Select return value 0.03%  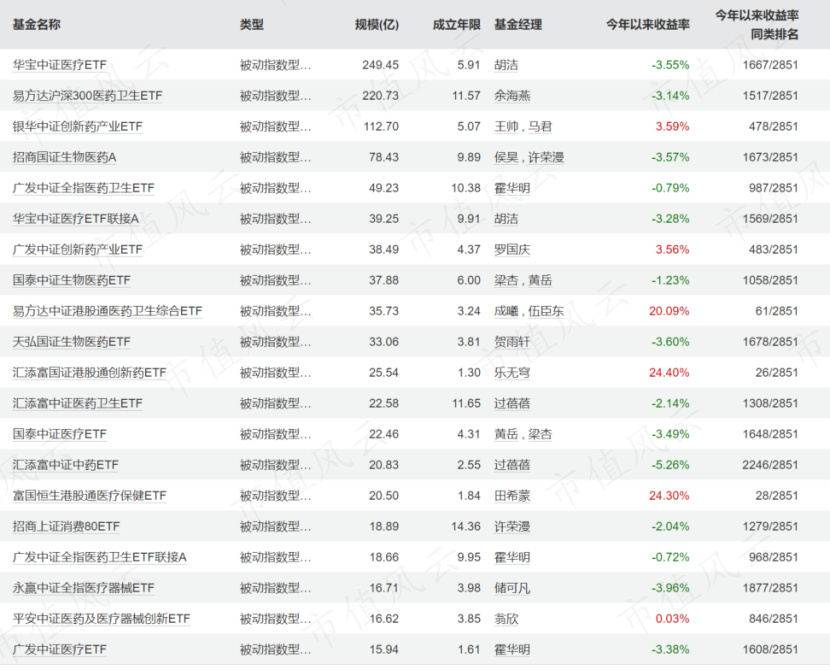coord(672,618)
